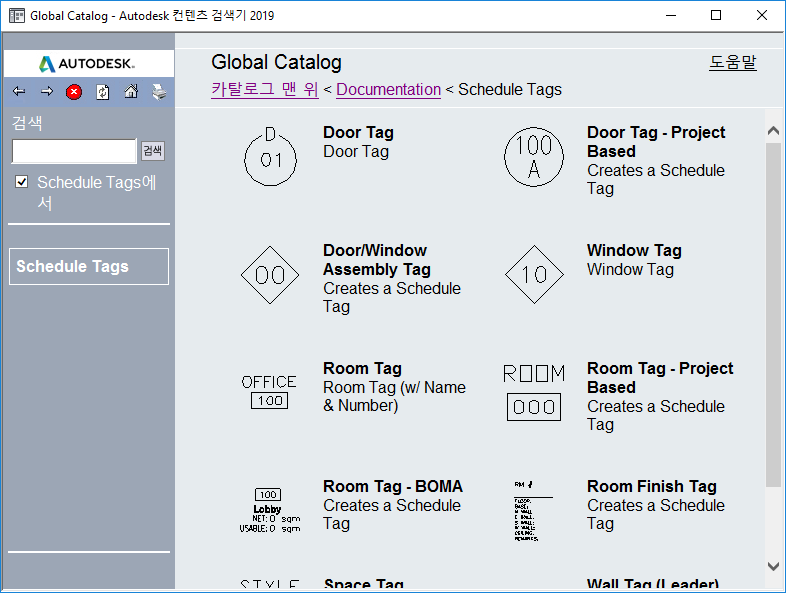Image resolution: width=786 pixels, height=593 pixels.
Task: Click the 'Door/Window Assembly Tag' title
Action: tap(377, 260)
